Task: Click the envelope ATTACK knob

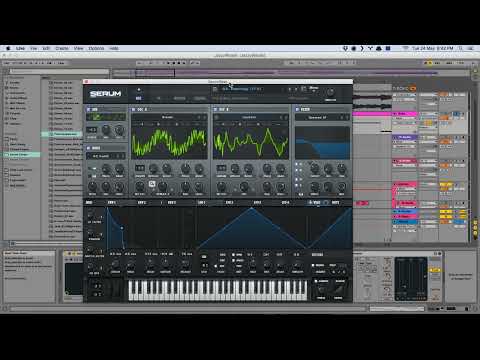Action: (x=115, y=265)
